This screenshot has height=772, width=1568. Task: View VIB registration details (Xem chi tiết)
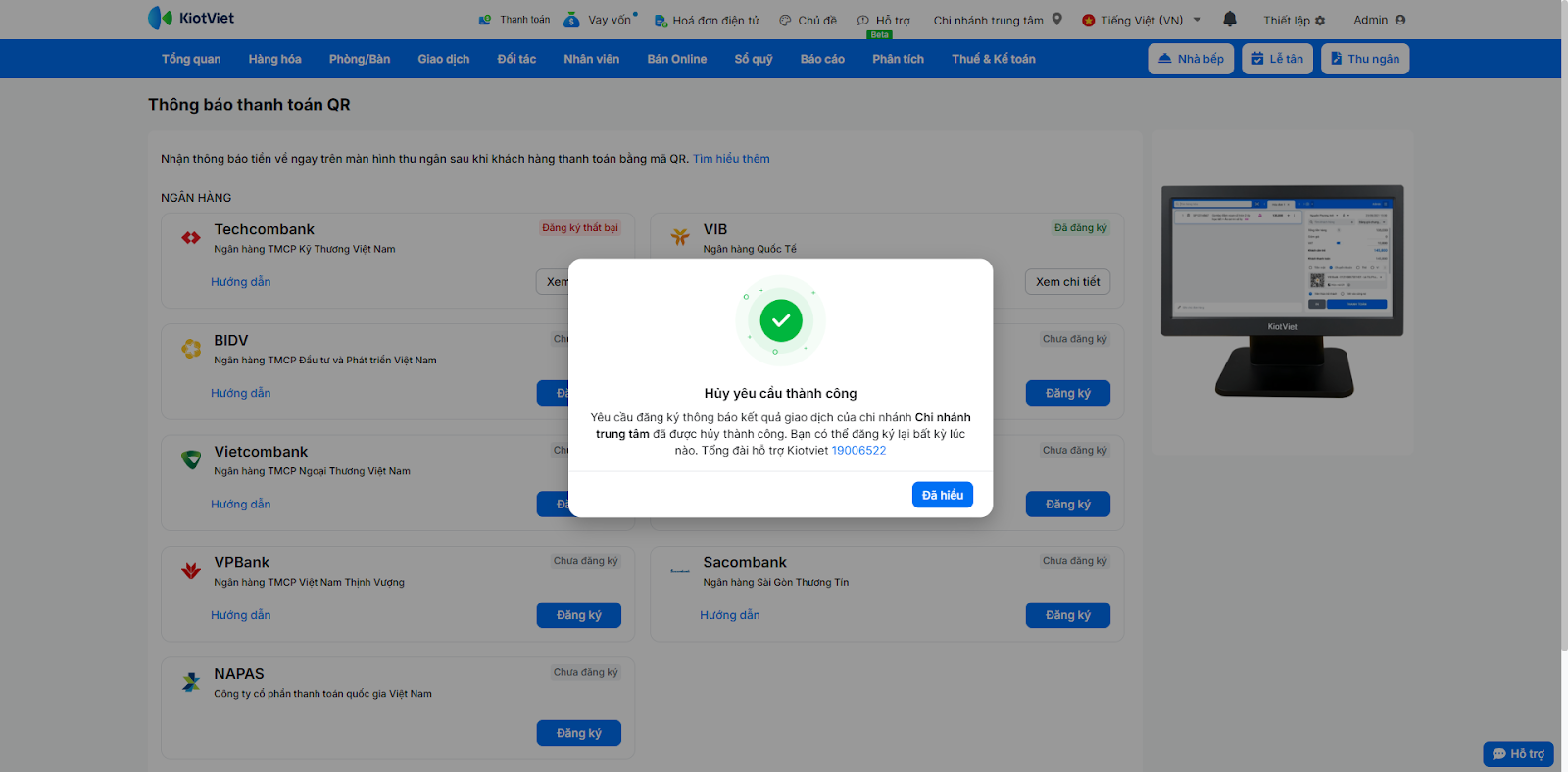pyautogui.click(x=1068, y=282)
